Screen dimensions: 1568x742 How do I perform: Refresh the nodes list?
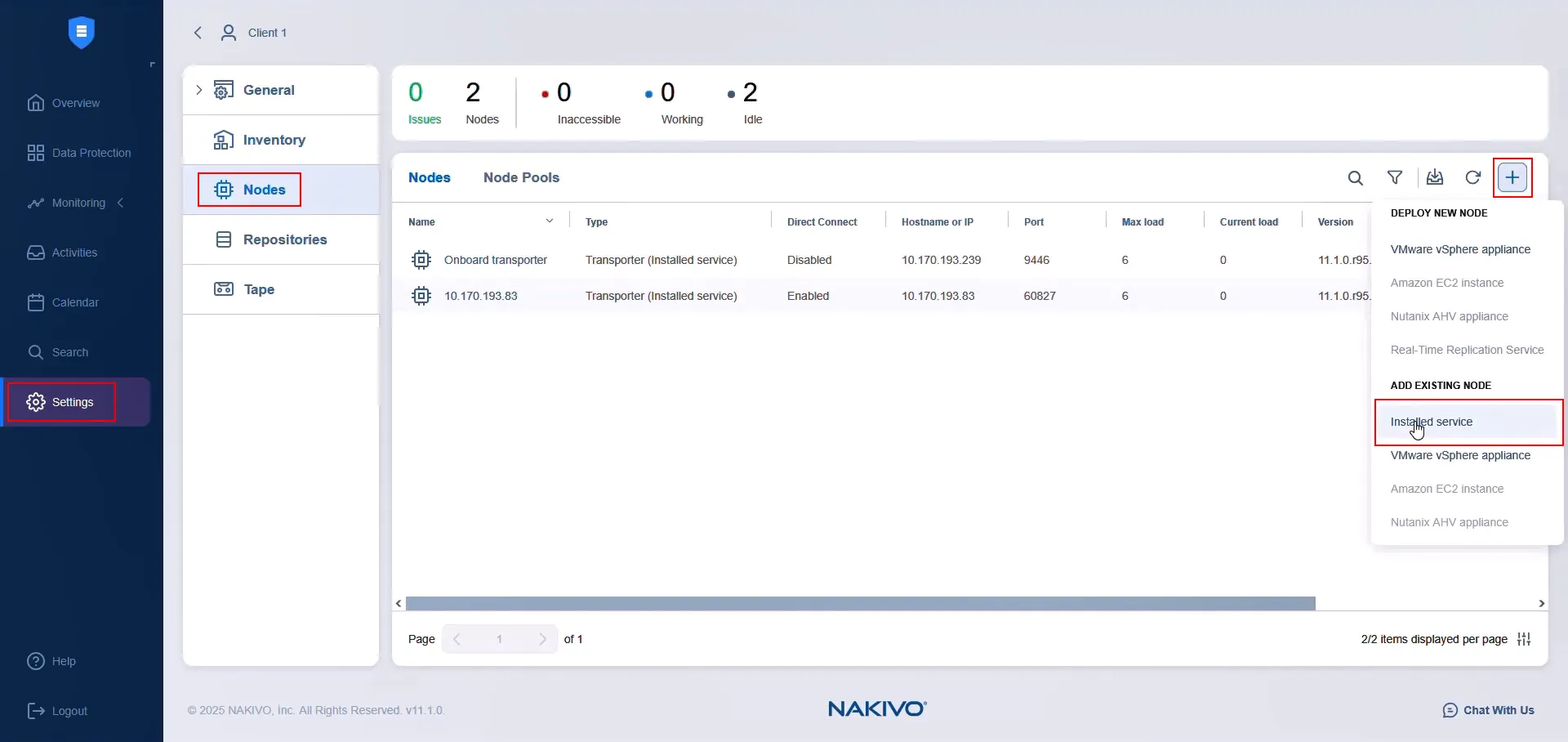pos(1473,177)
